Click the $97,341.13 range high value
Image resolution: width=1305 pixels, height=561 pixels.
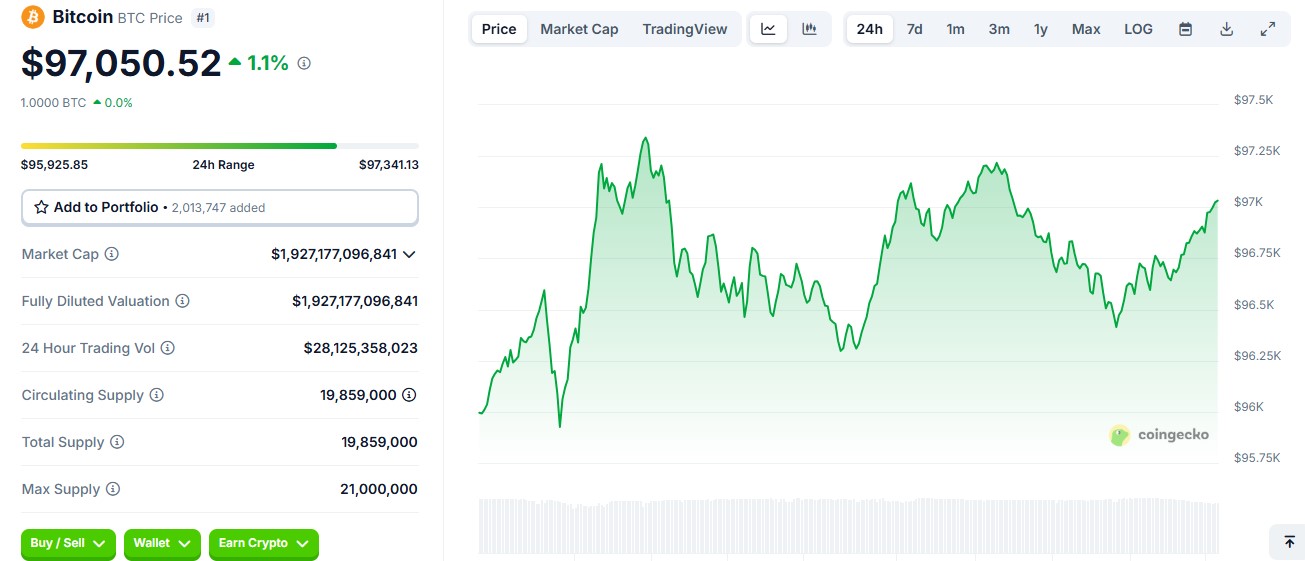(x=389, y=165)
